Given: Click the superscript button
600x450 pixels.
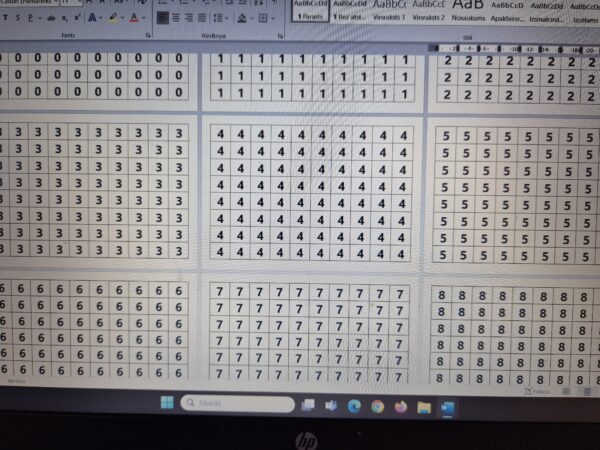Looking at the screenshot, I should [x=76, y=18].
